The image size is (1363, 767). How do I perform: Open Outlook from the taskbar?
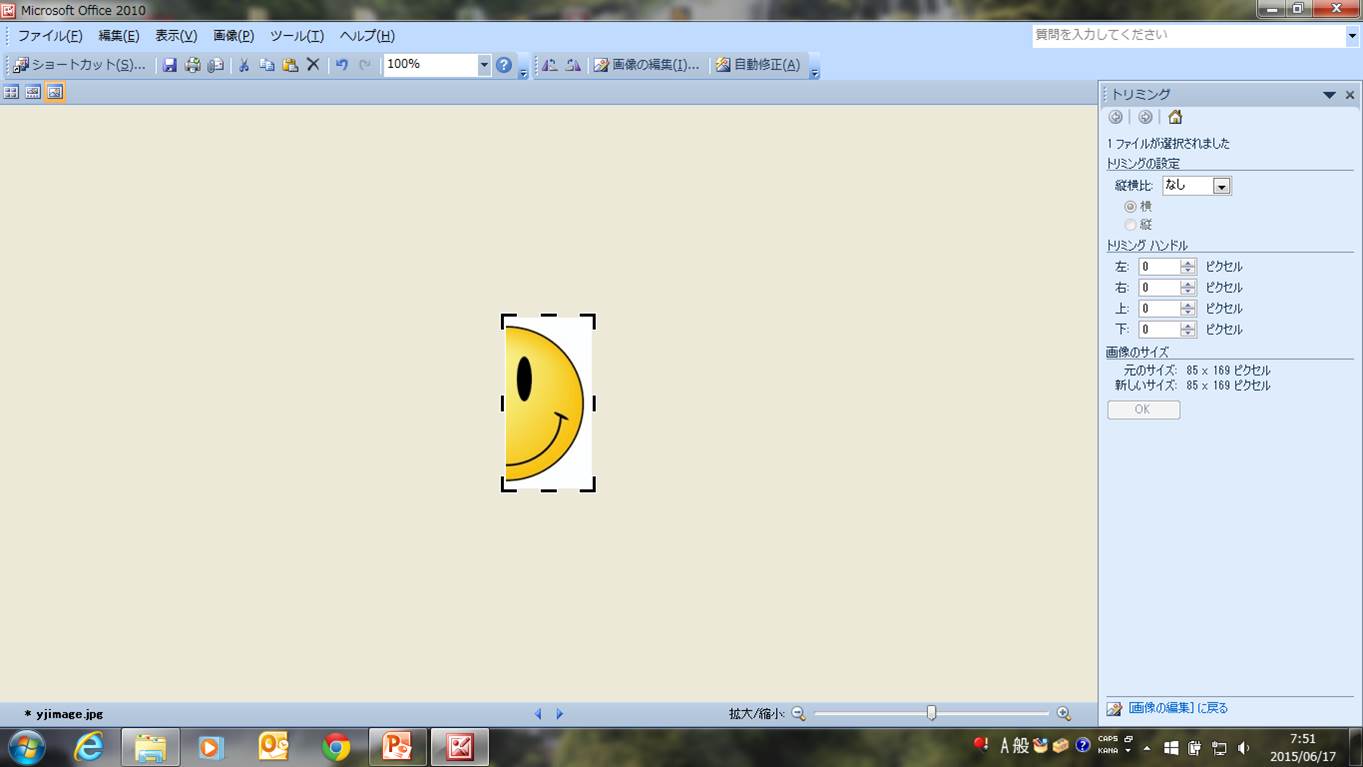[x=273, y=747]
